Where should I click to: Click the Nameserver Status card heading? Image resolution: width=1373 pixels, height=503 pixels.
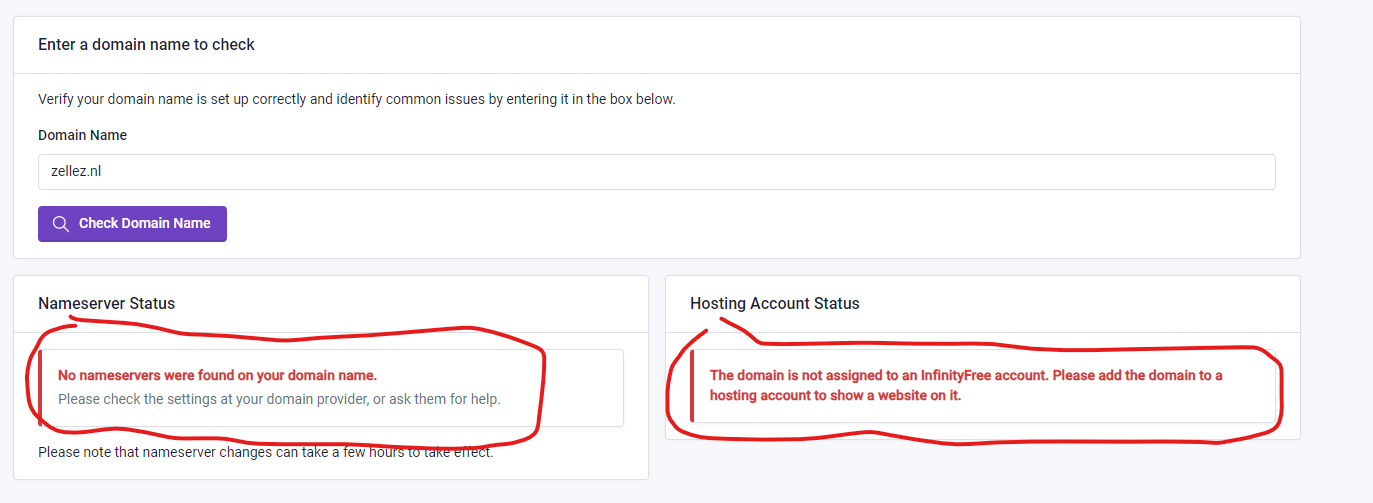106,303
